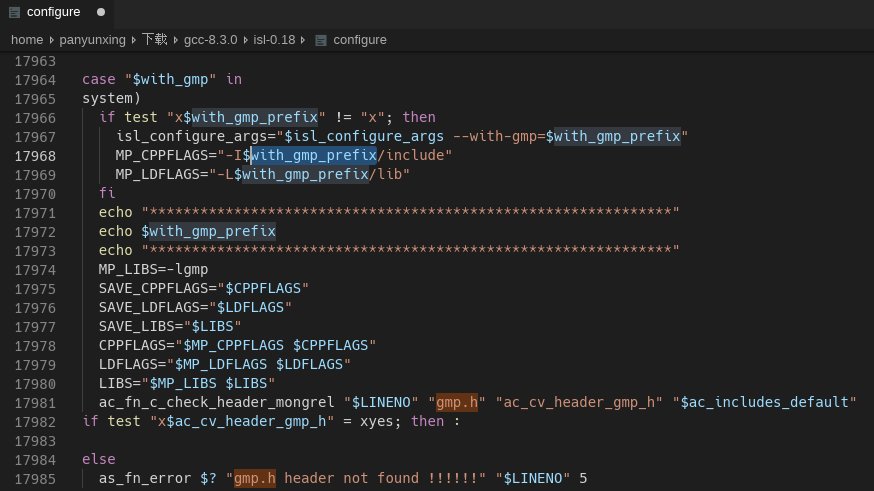Open the 下载 breadcrumb segment
Screen dimensions: 874x491
(154, 40)
